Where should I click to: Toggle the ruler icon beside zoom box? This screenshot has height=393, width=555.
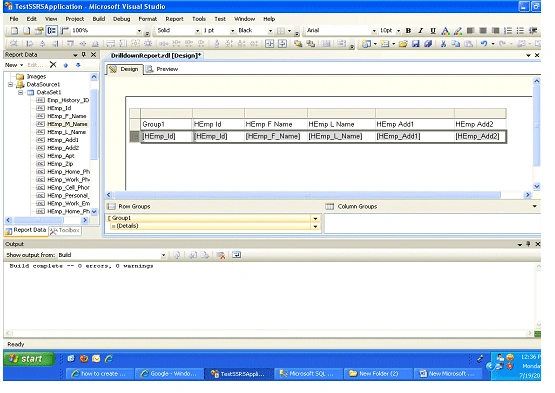(64, 31)
